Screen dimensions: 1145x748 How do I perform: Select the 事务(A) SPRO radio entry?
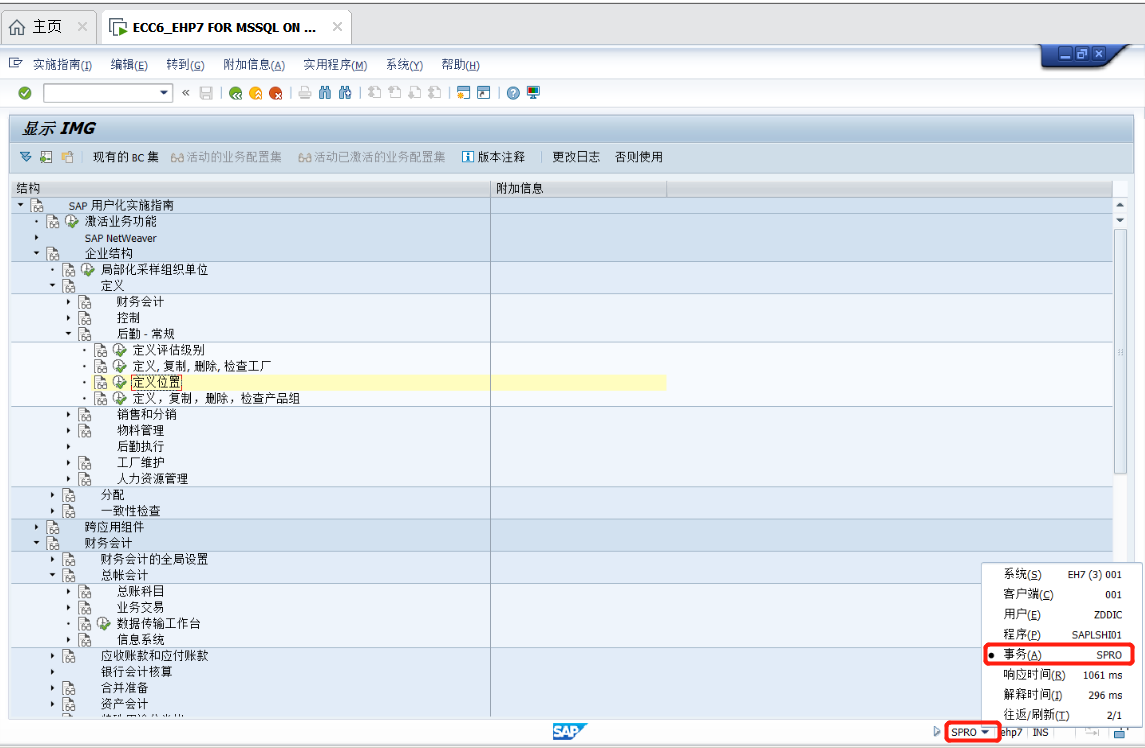coord(1059,654)
